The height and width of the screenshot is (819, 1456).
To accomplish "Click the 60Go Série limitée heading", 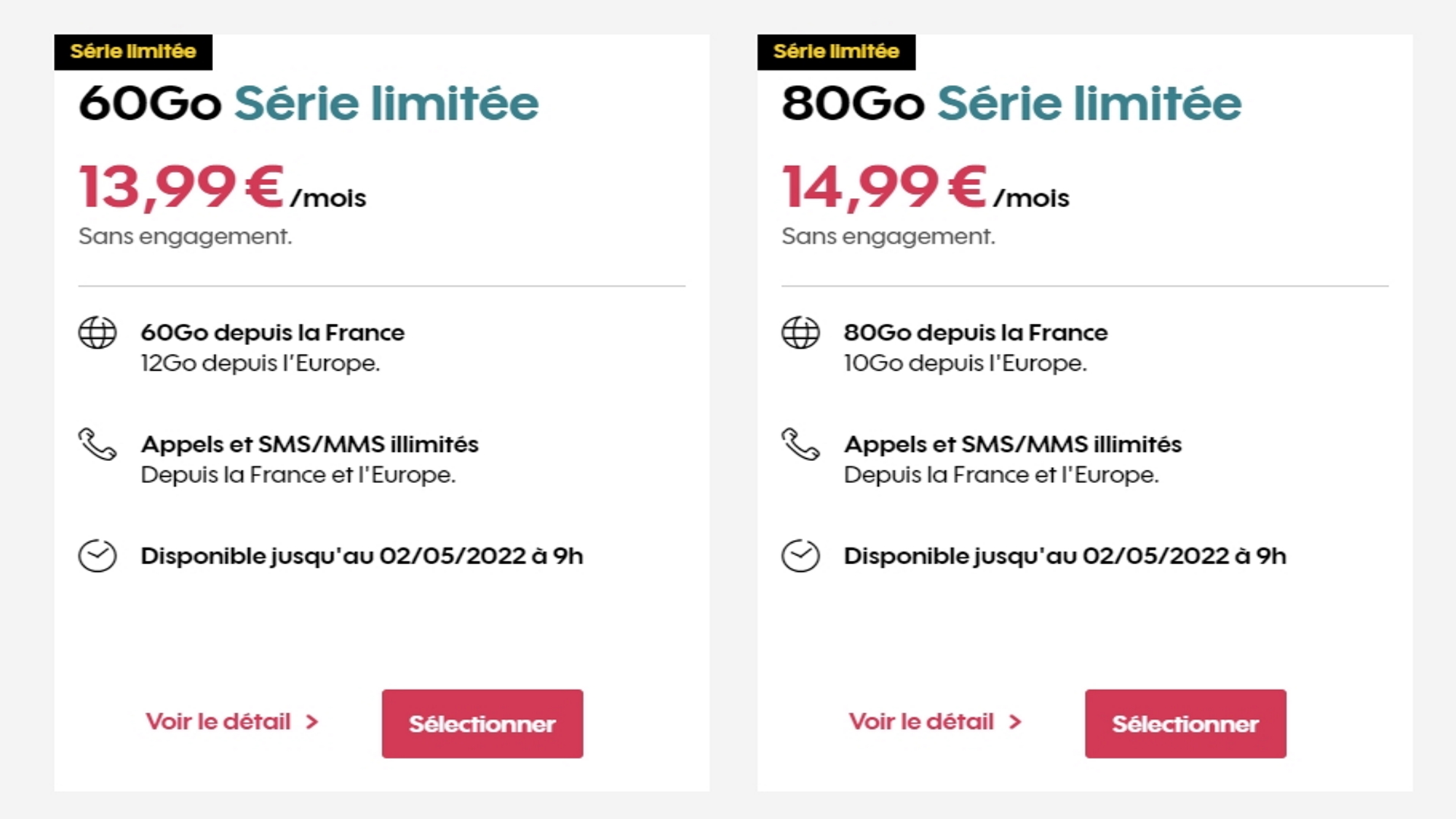I will tap(309, 103).
